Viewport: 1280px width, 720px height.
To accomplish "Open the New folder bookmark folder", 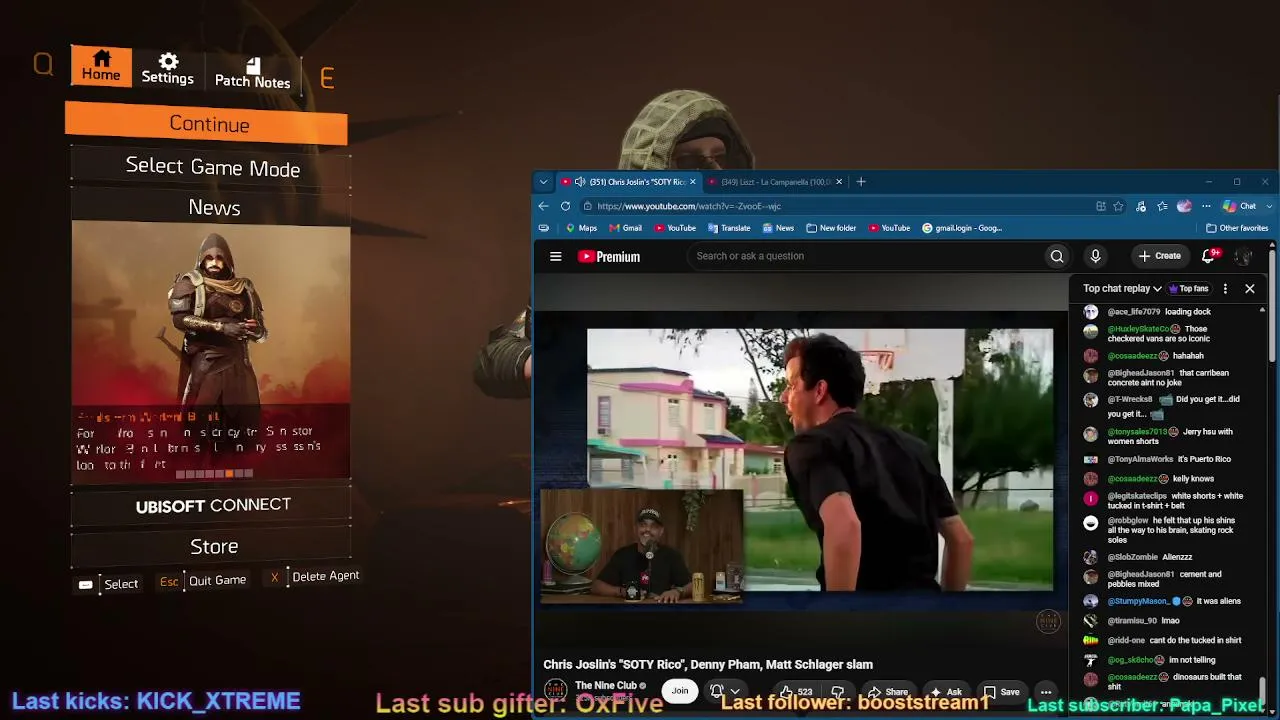I will click(831, 228).
